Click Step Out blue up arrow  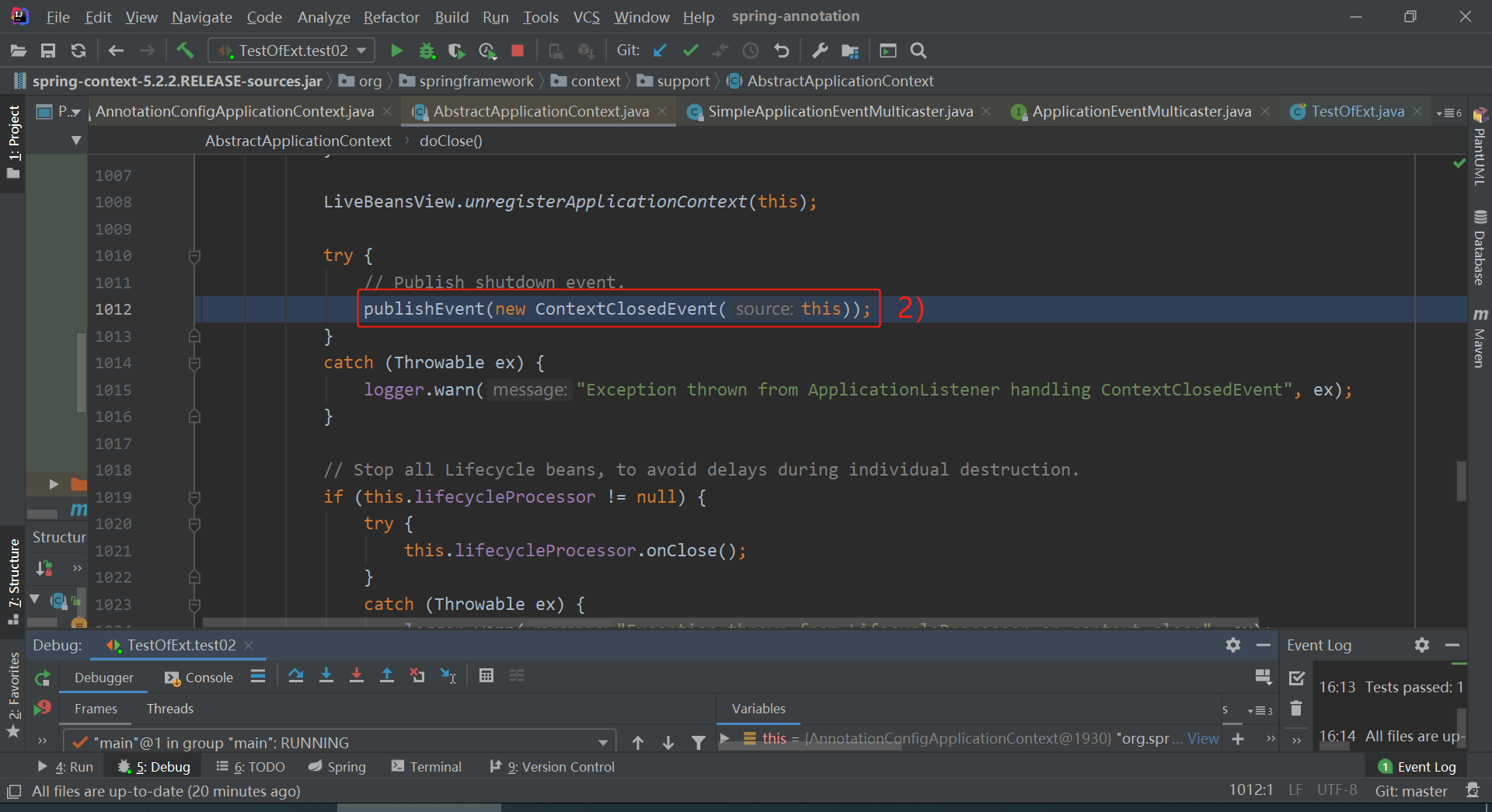[387, 676]
